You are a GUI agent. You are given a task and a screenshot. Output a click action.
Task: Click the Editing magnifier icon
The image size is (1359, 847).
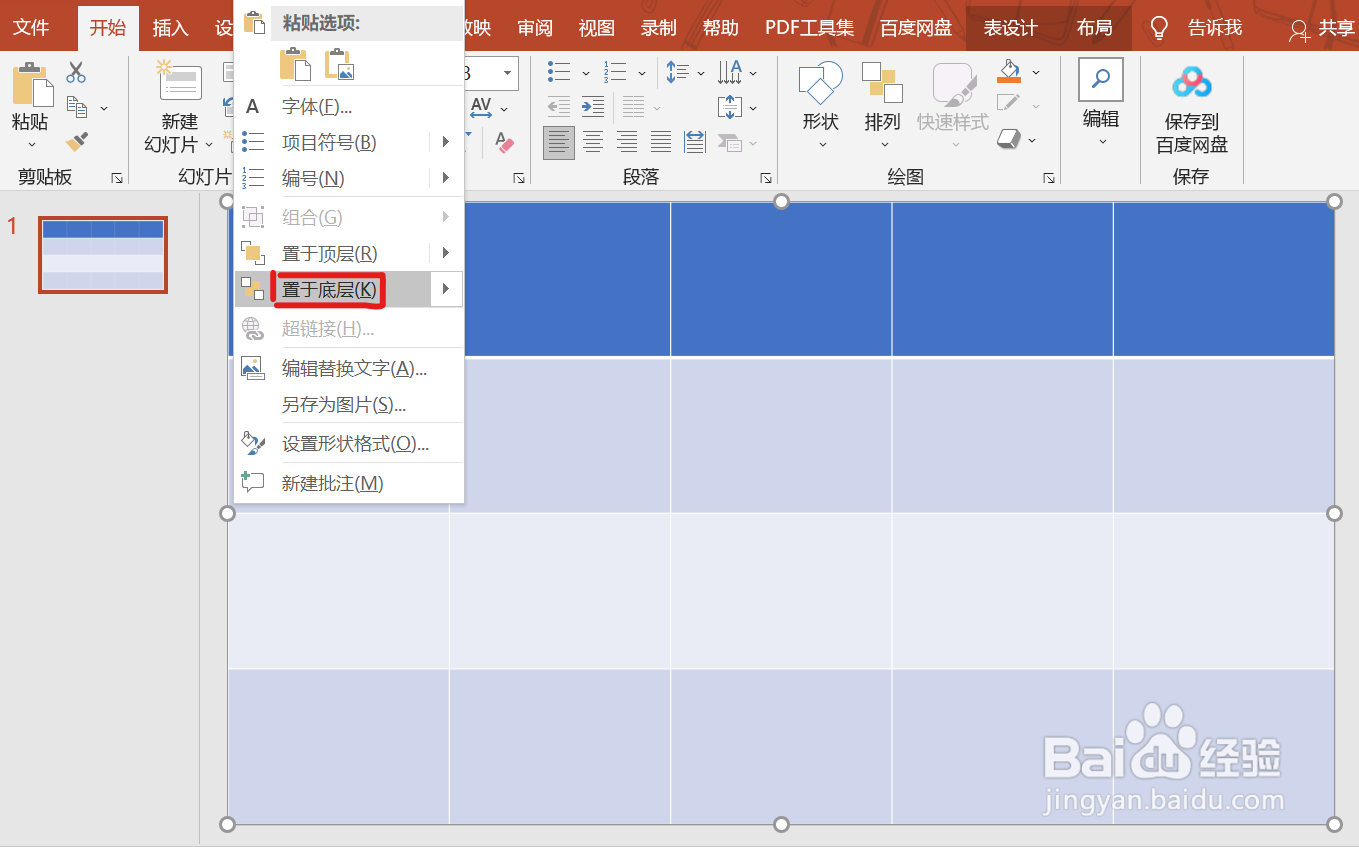pos(1101,80)
